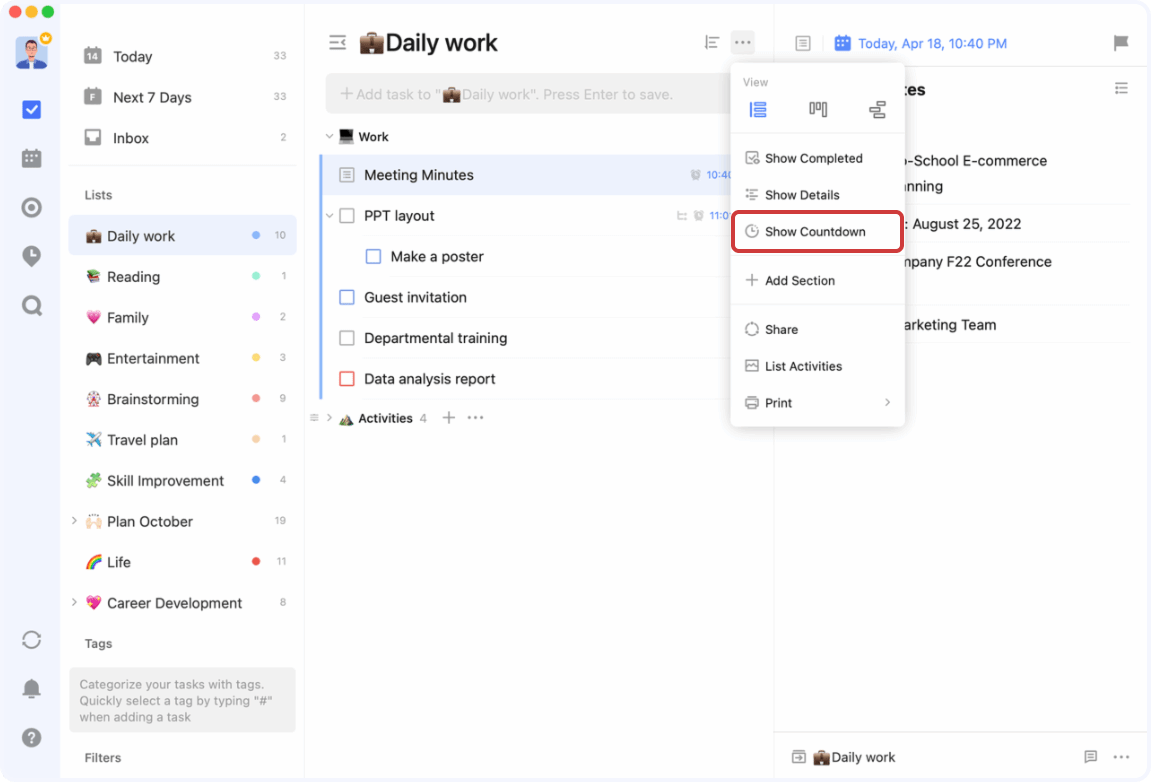
Task: Click the sync icon in sidebar
Action: pos(31,640)
